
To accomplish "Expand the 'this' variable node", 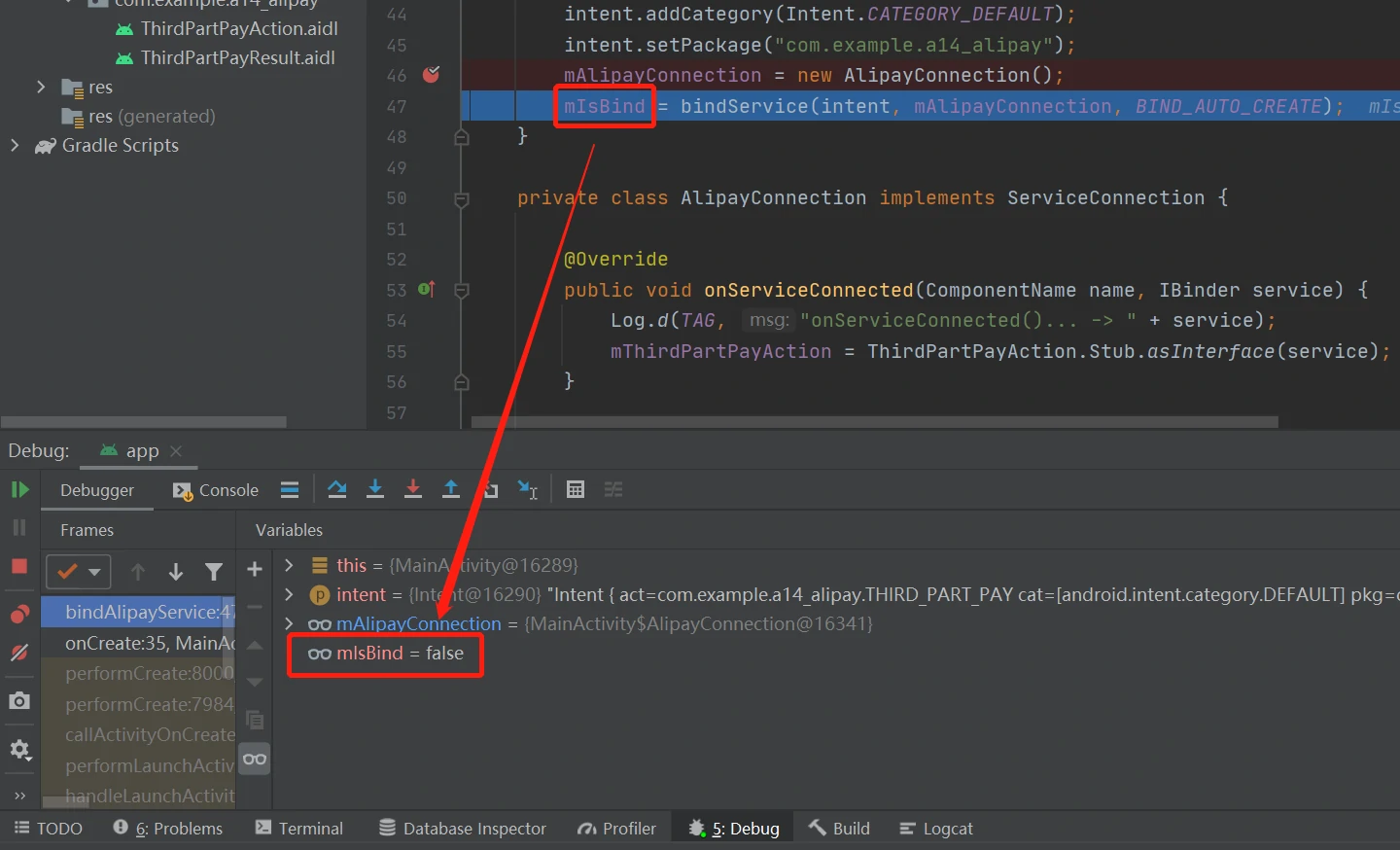I will click(x=289, y=565).
